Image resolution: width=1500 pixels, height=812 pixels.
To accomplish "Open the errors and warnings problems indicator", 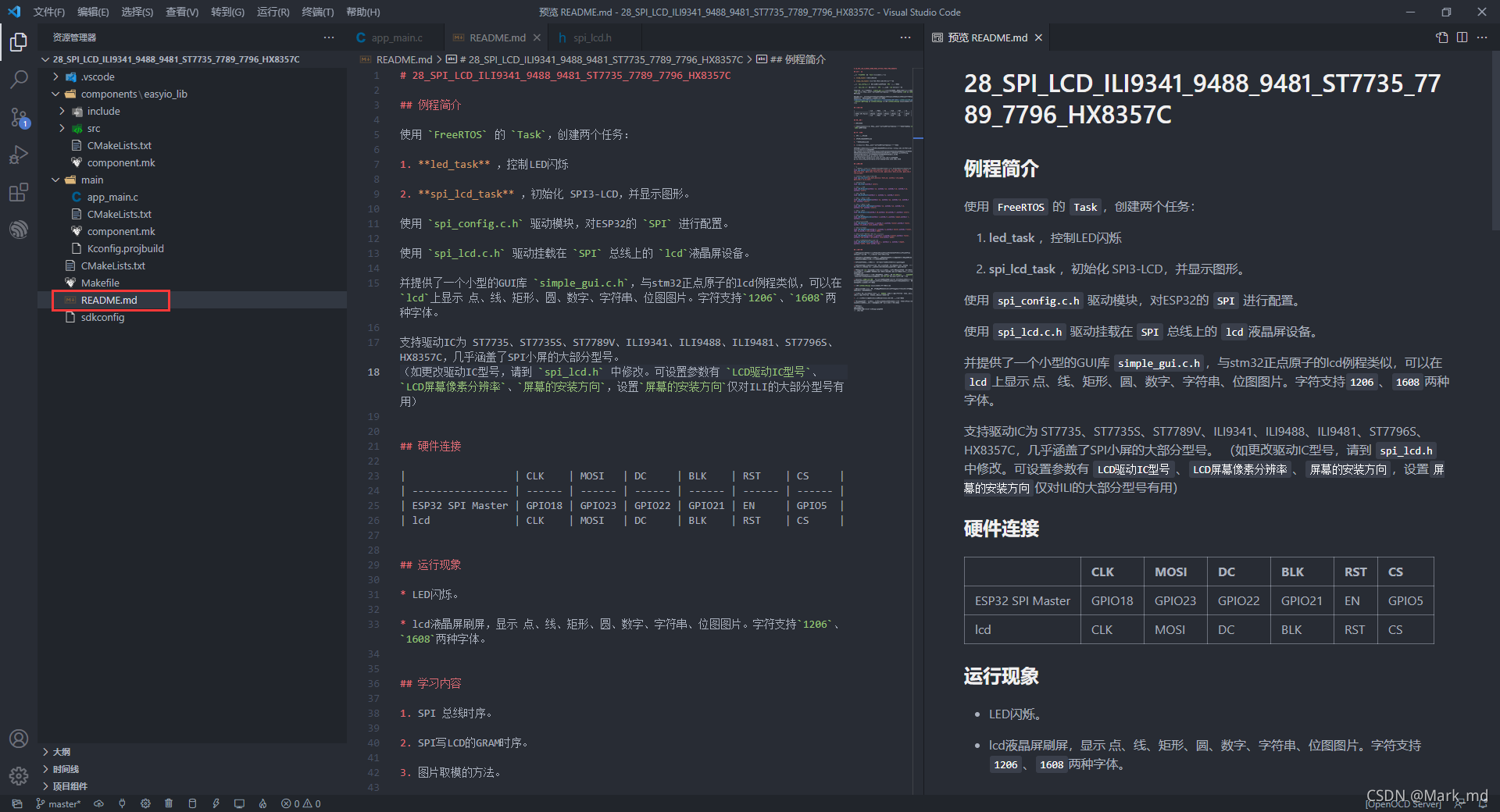I will tap(301, 803).
